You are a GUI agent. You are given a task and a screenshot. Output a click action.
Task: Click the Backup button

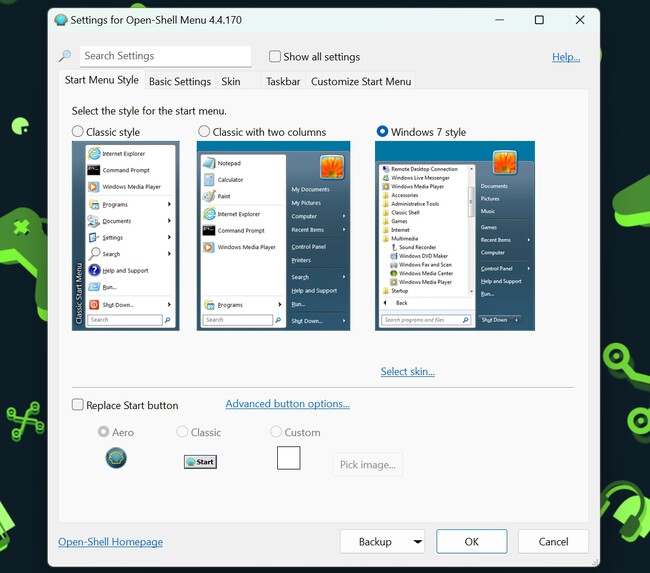(375, 541)
